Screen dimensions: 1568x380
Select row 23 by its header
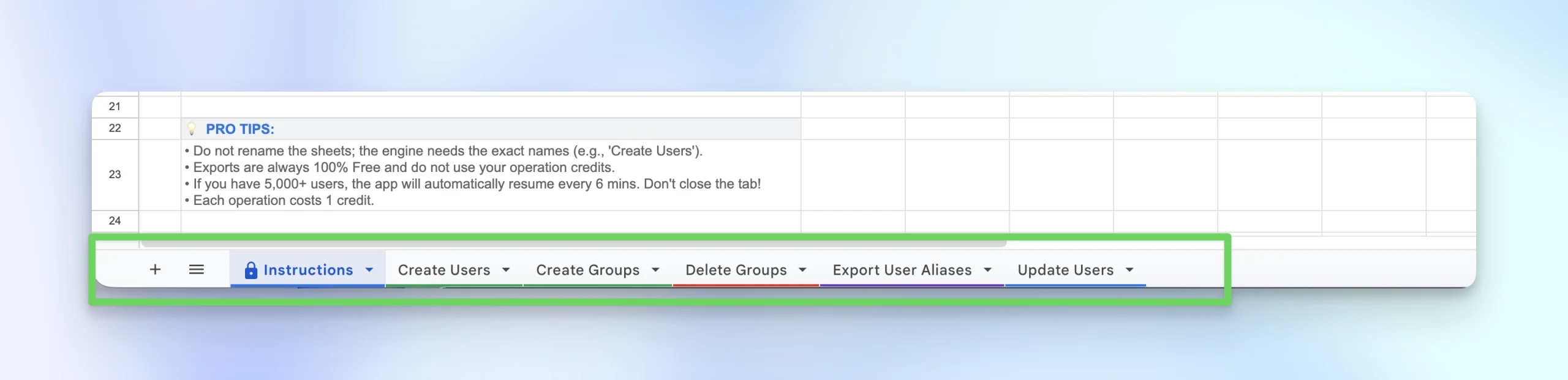pos(115,174)
